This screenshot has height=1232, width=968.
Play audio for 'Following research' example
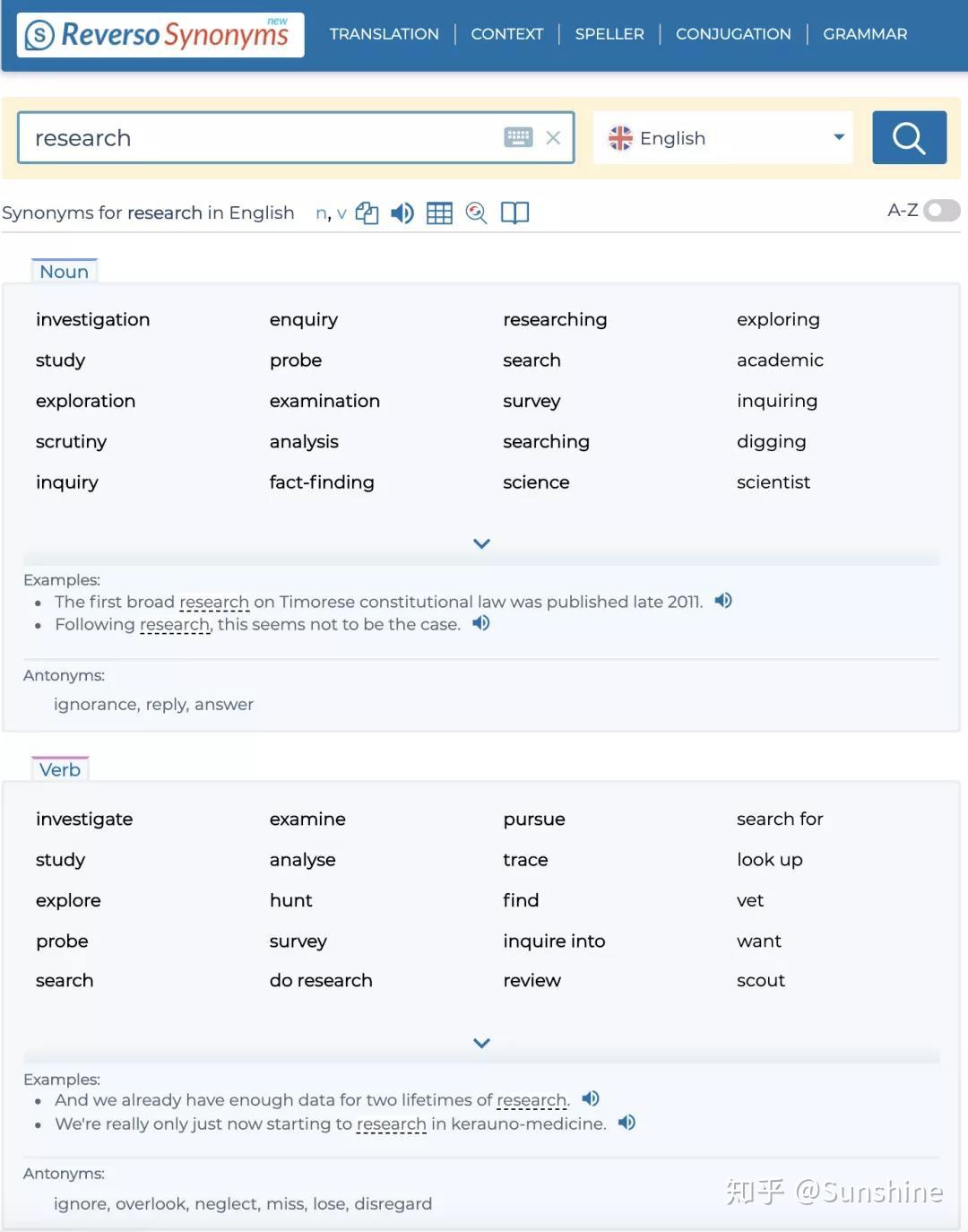[x=481, y=623]
